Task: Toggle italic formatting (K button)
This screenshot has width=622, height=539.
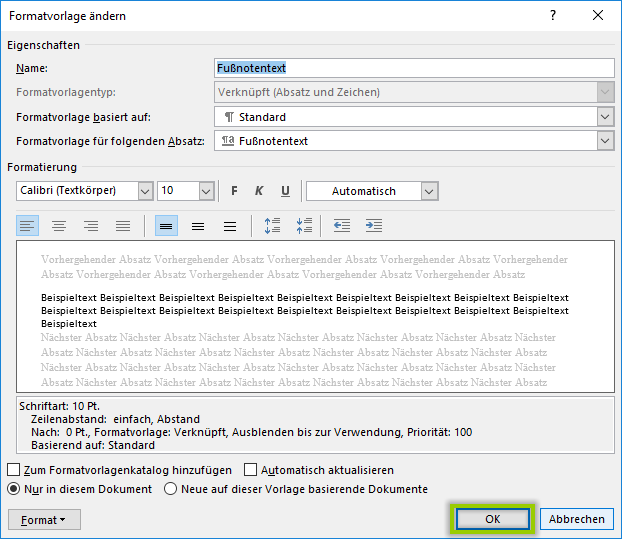Action: pos(259,191)
